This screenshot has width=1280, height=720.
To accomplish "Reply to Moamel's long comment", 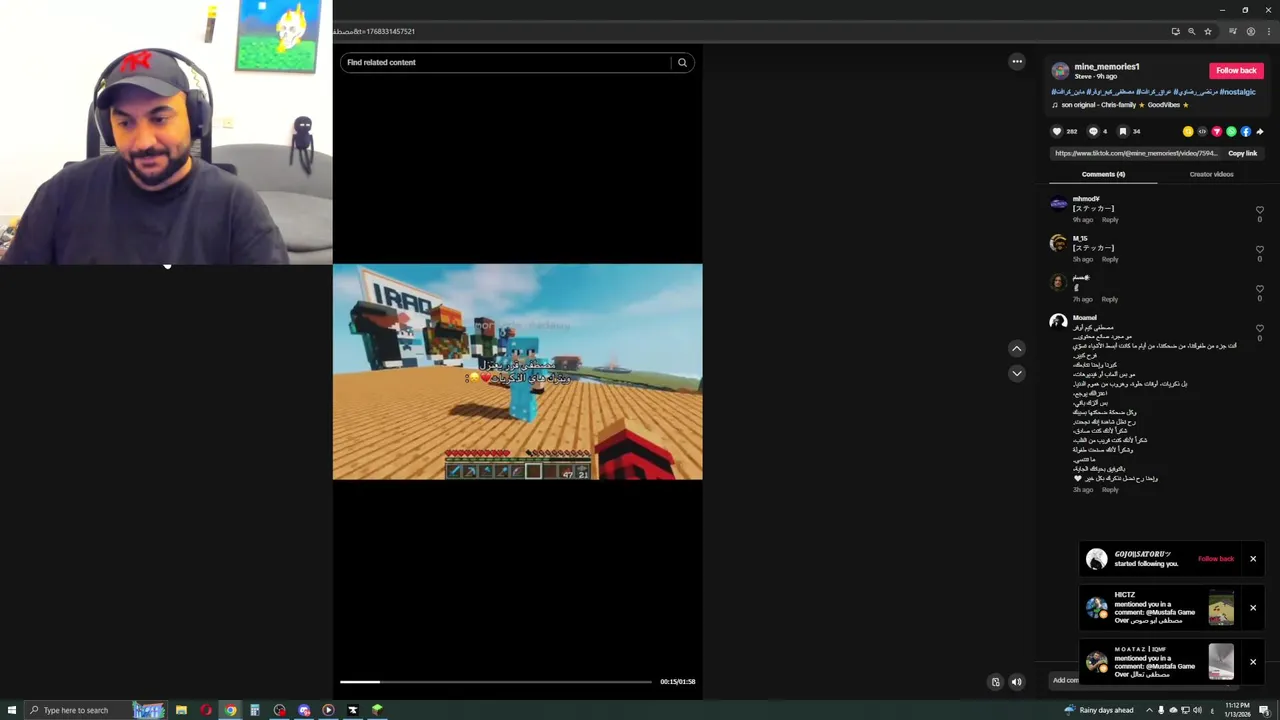I will click(x=1110, y=490).
